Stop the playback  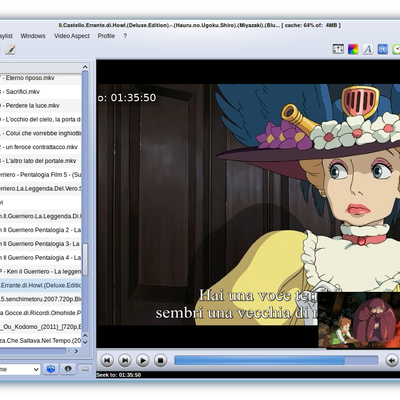[160, 360]
